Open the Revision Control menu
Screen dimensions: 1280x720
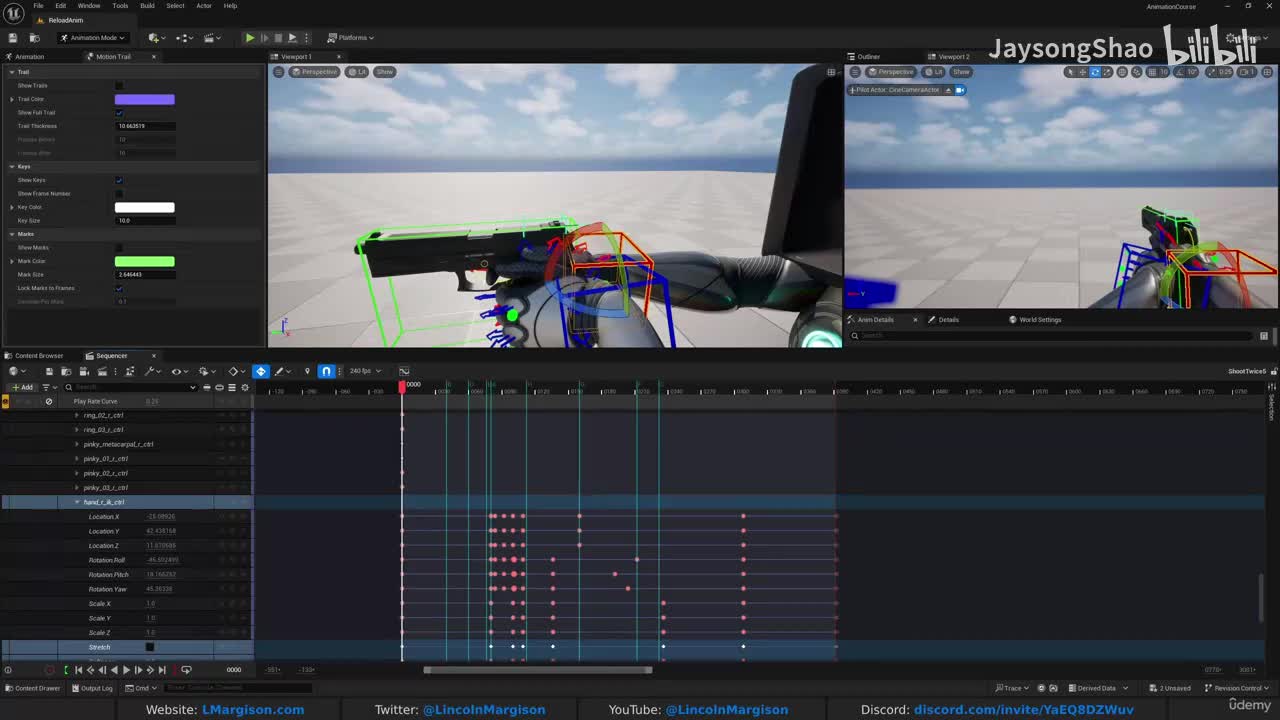(1236, 688)
